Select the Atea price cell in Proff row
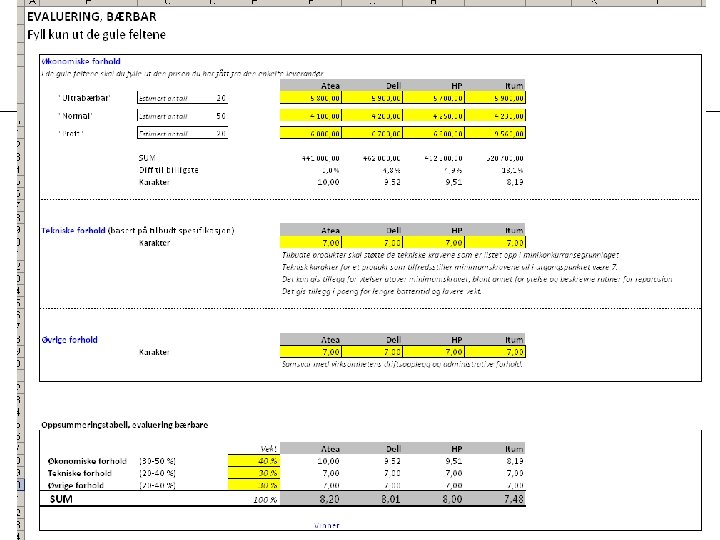Viewport: 720px width, 540px height. click(311, 133)
